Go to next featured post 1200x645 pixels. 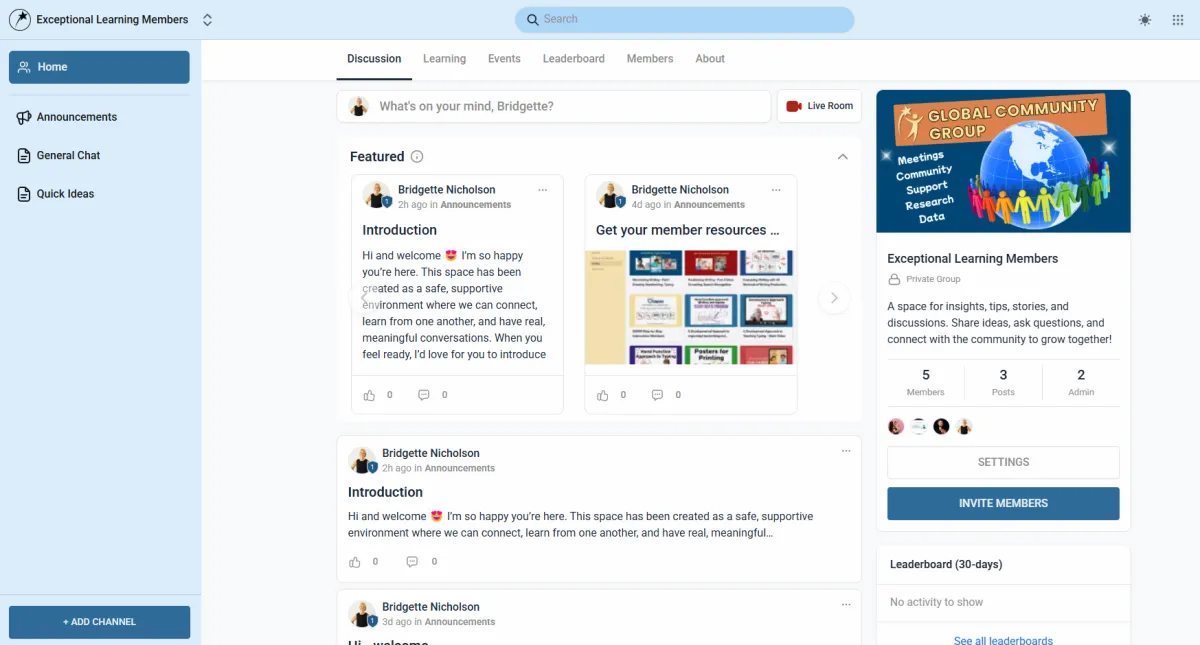[834, 297]
